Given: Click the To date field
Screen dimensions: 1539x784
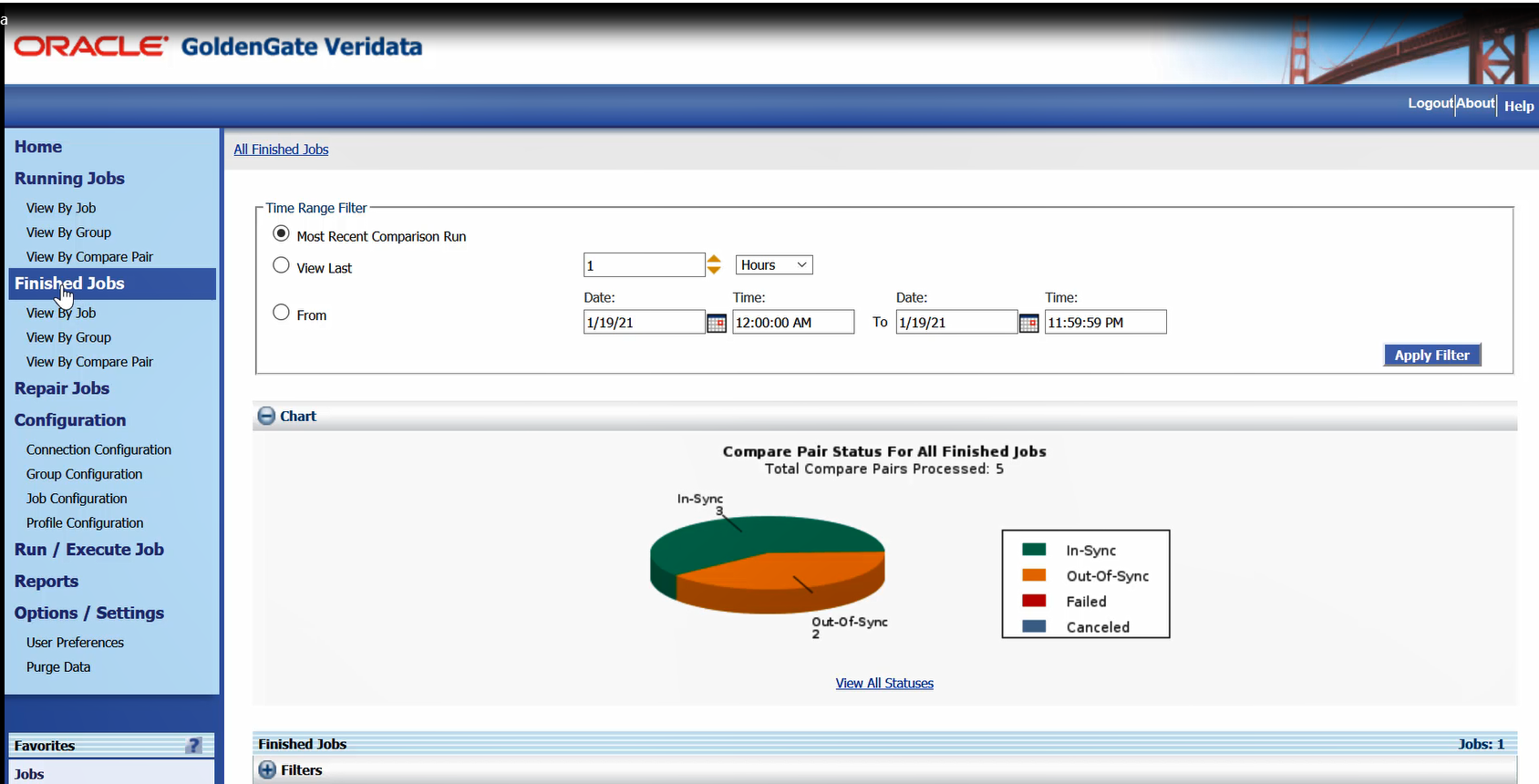Looking at the screenshot, I should (956, 323).
